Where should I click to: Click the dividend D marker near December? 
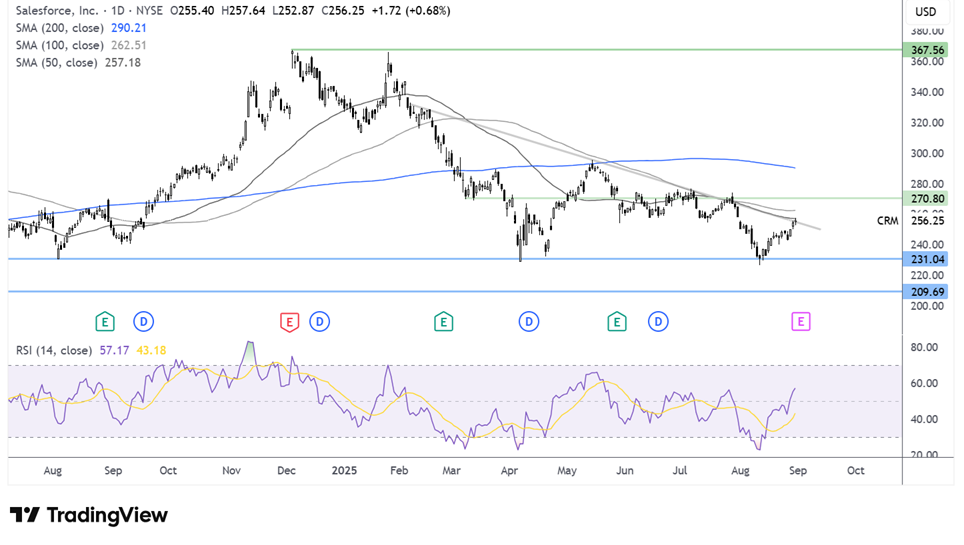pos(319,321)
